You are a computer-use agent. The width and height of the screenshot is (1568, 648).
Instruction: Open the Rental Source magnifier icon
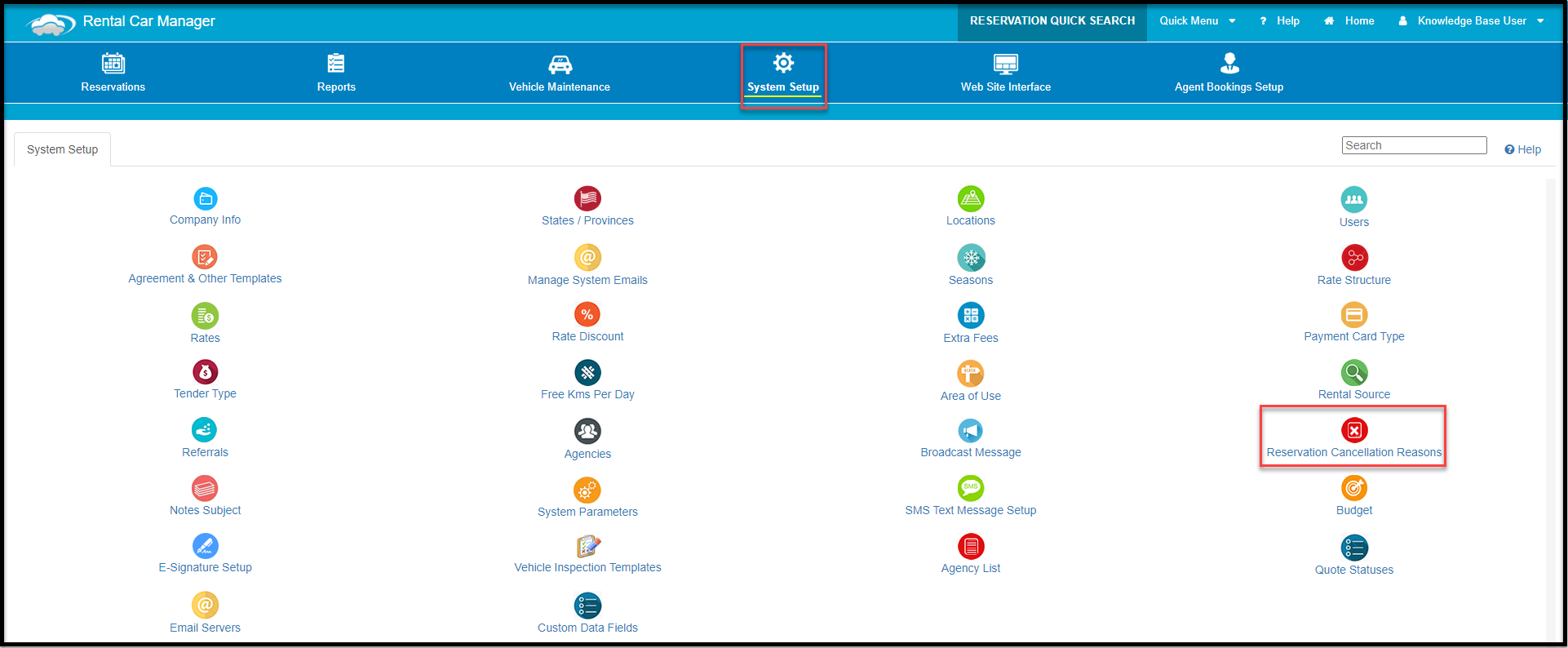coord(1354,373)
